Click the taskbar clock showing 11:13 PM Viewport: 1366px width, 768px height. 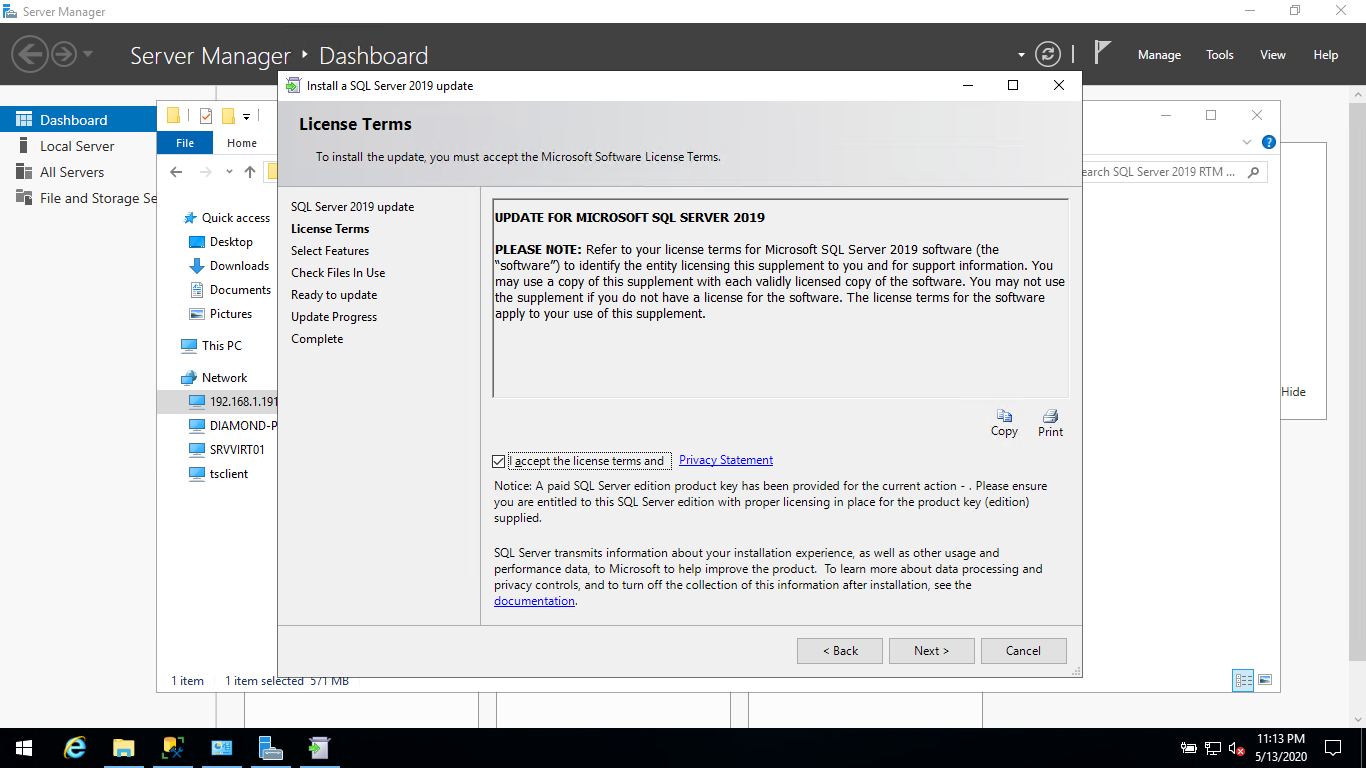[x=1282, y=748]
